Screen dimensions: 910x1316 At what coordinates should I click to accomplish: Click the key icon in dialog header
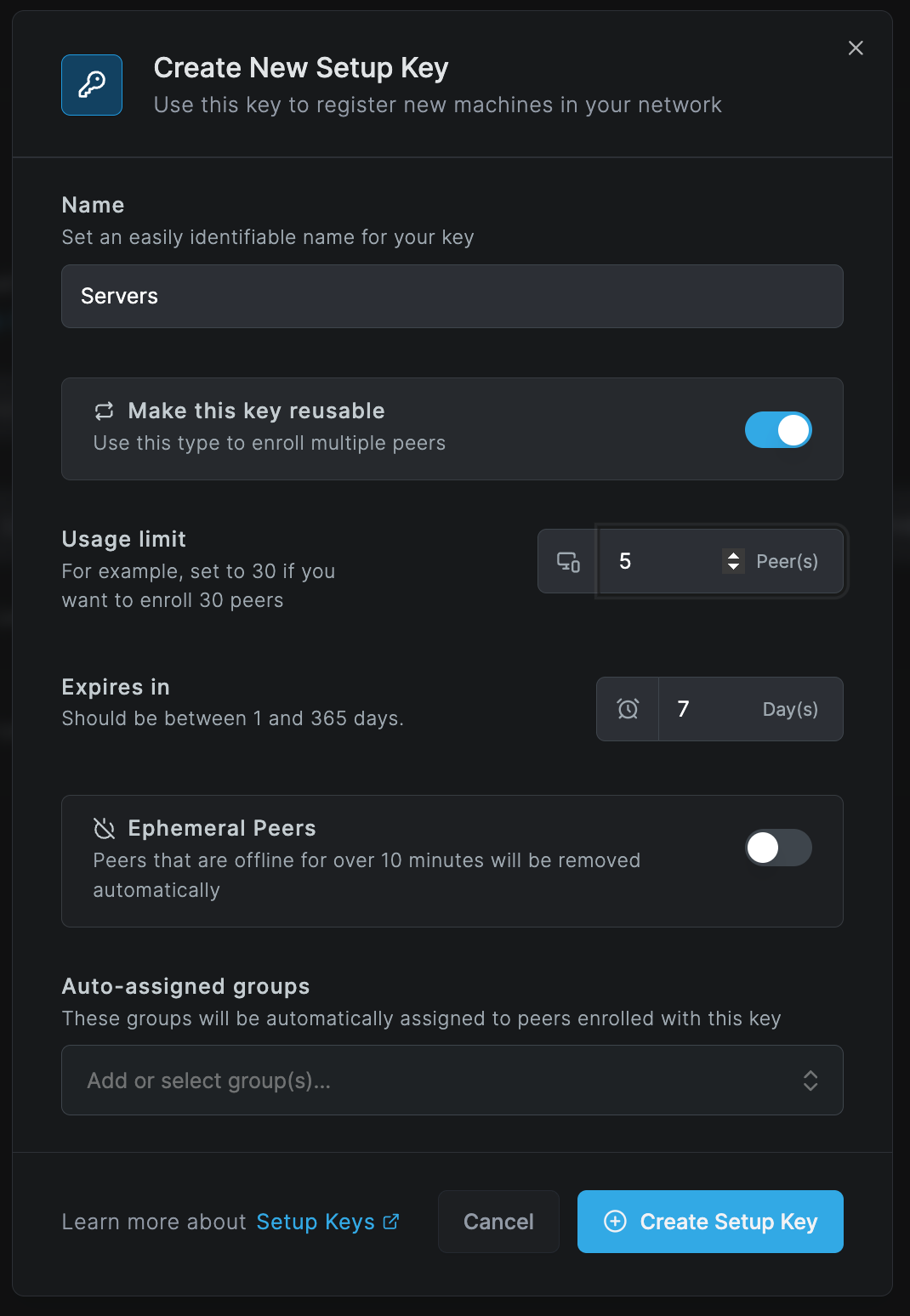(92, 85)
